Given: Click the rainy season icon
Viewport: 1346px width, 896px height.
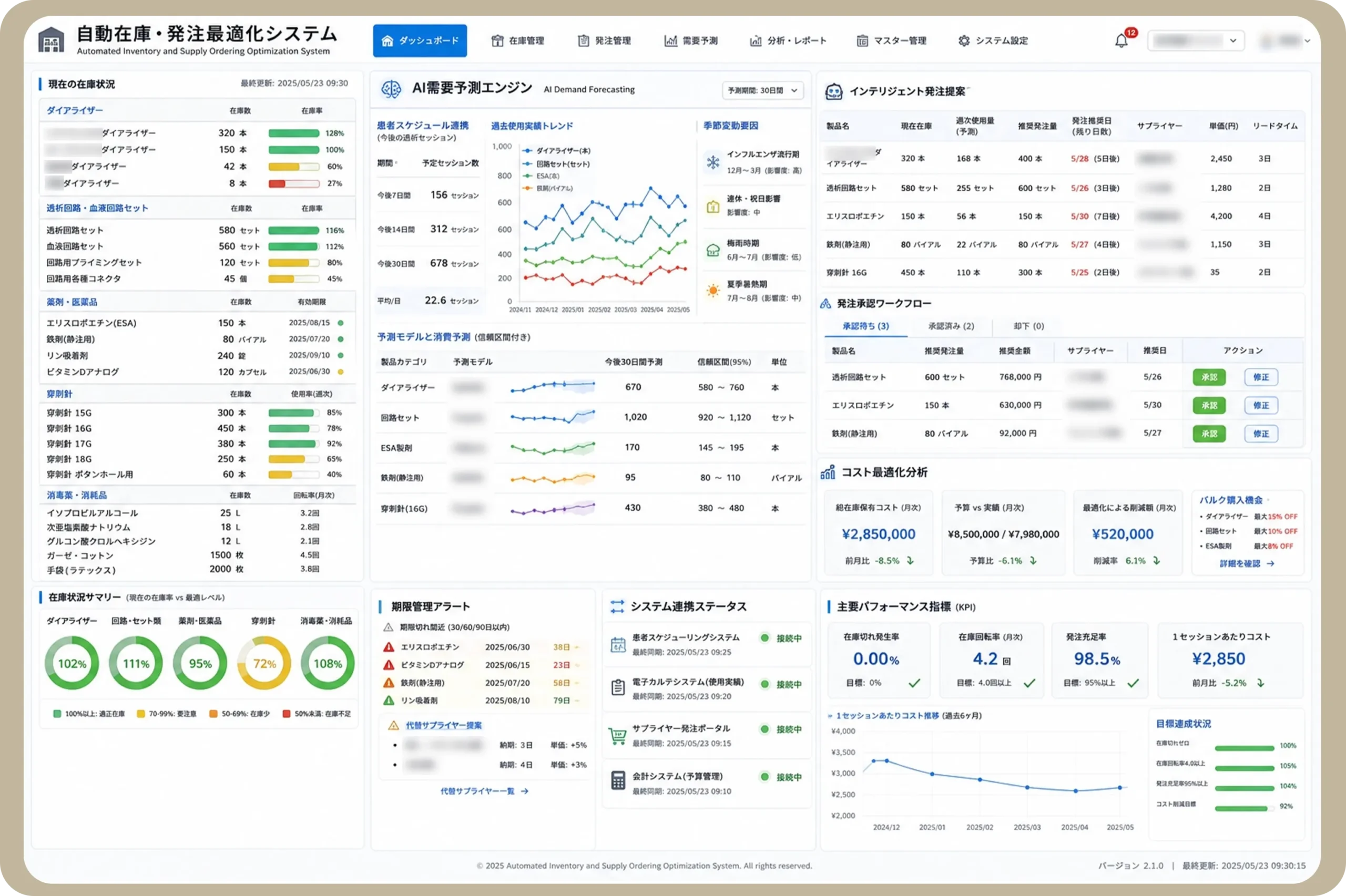Looking at the screenshot, I should click(713, 250).
